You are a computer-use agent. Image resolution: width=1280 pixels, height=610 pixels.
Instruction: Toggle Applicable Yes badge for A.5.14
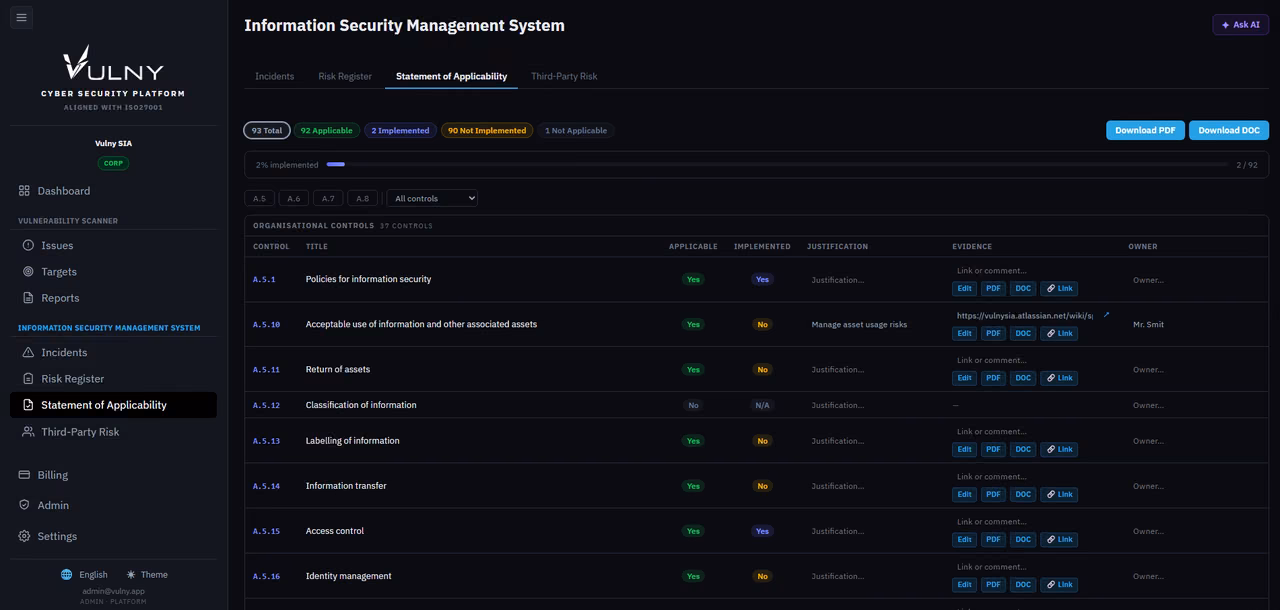coord(693,487)
